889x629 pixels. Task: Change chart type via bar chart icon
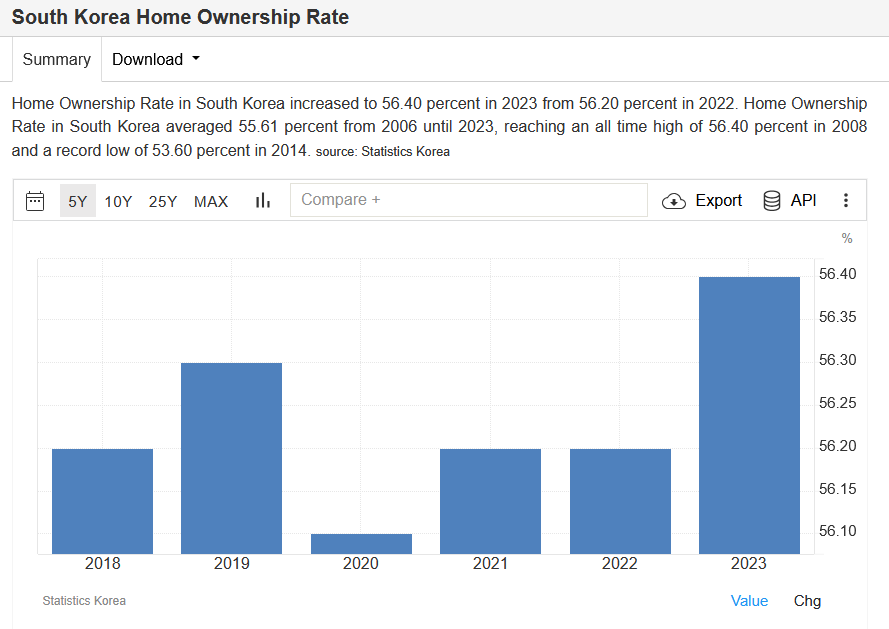263,201
